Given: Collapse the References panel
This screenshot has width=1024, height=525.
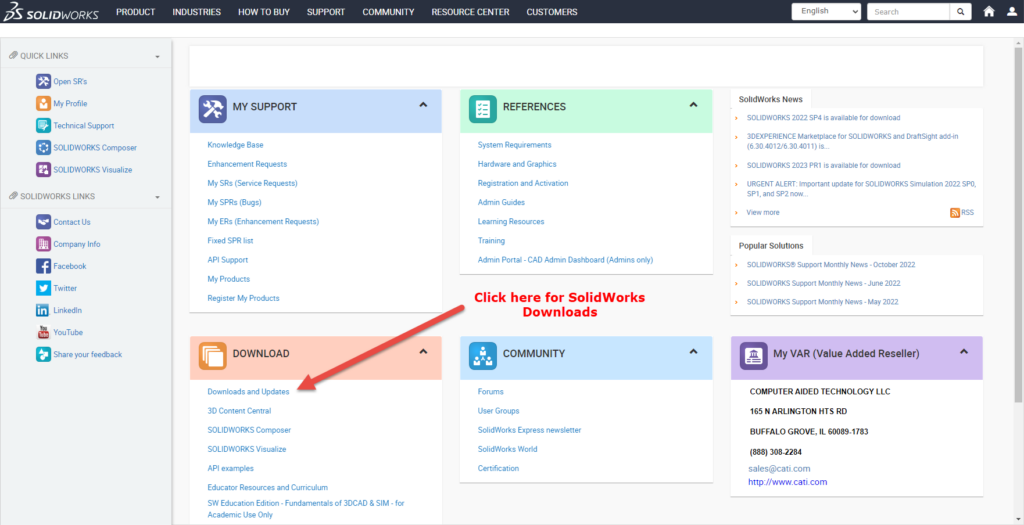Looking at the screenshot, I should point(694,105).
